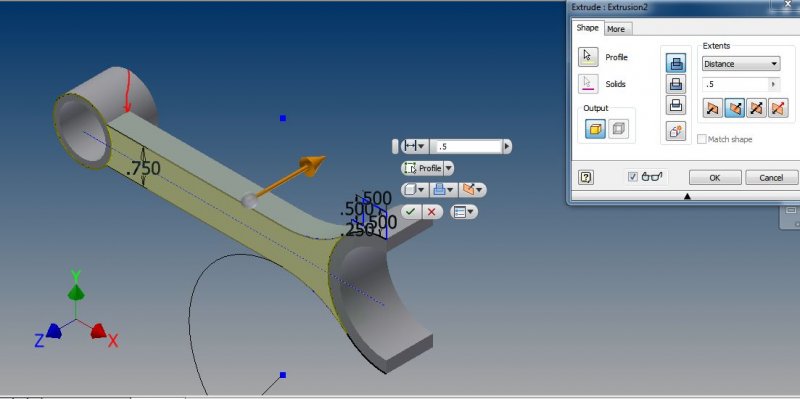The image size is (800, 399).
Task: Click the New Solid icon
Action: (x=676, y=132)
